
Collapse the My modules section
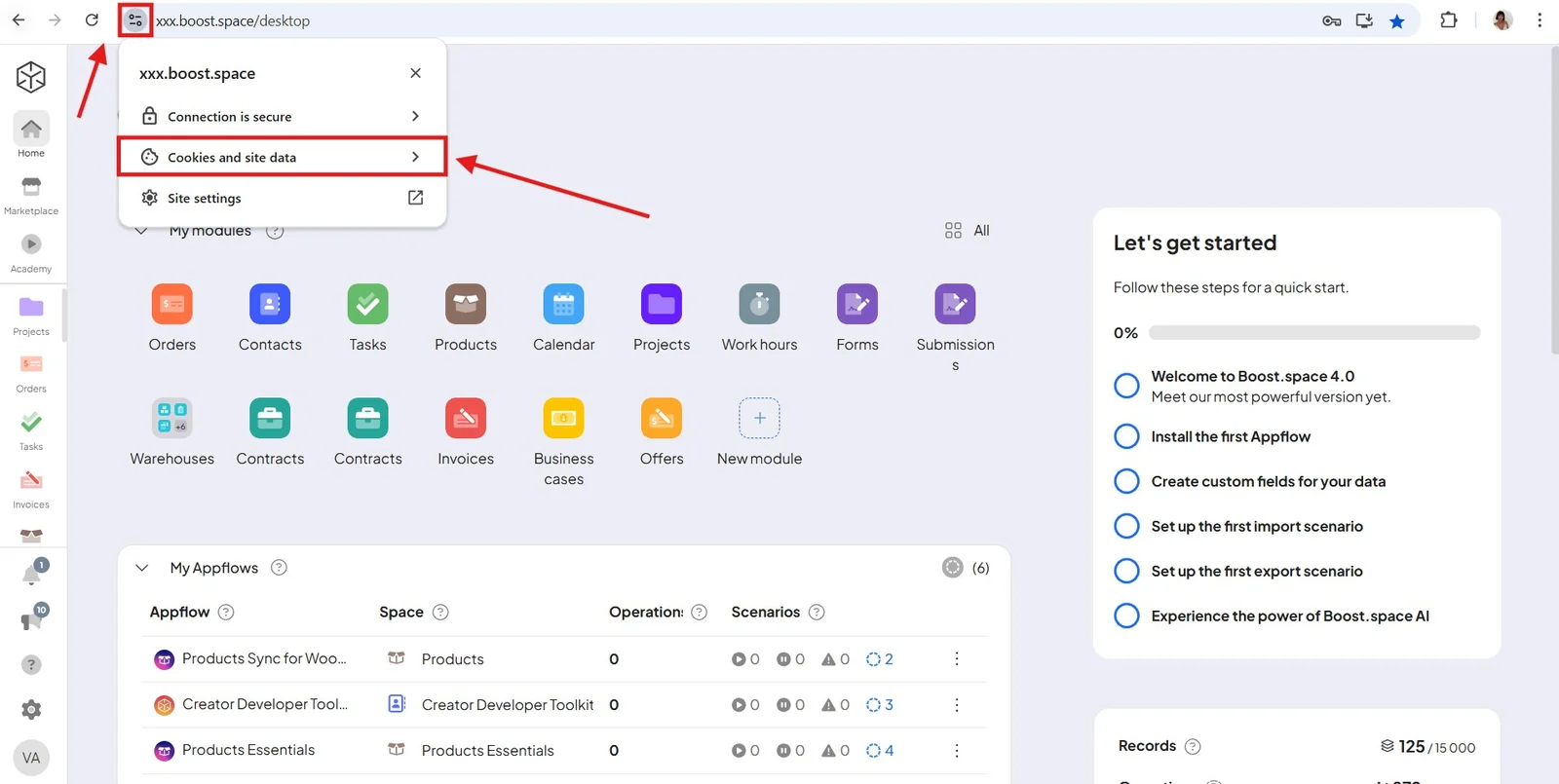pyautogui.click(x=142, y=231)
